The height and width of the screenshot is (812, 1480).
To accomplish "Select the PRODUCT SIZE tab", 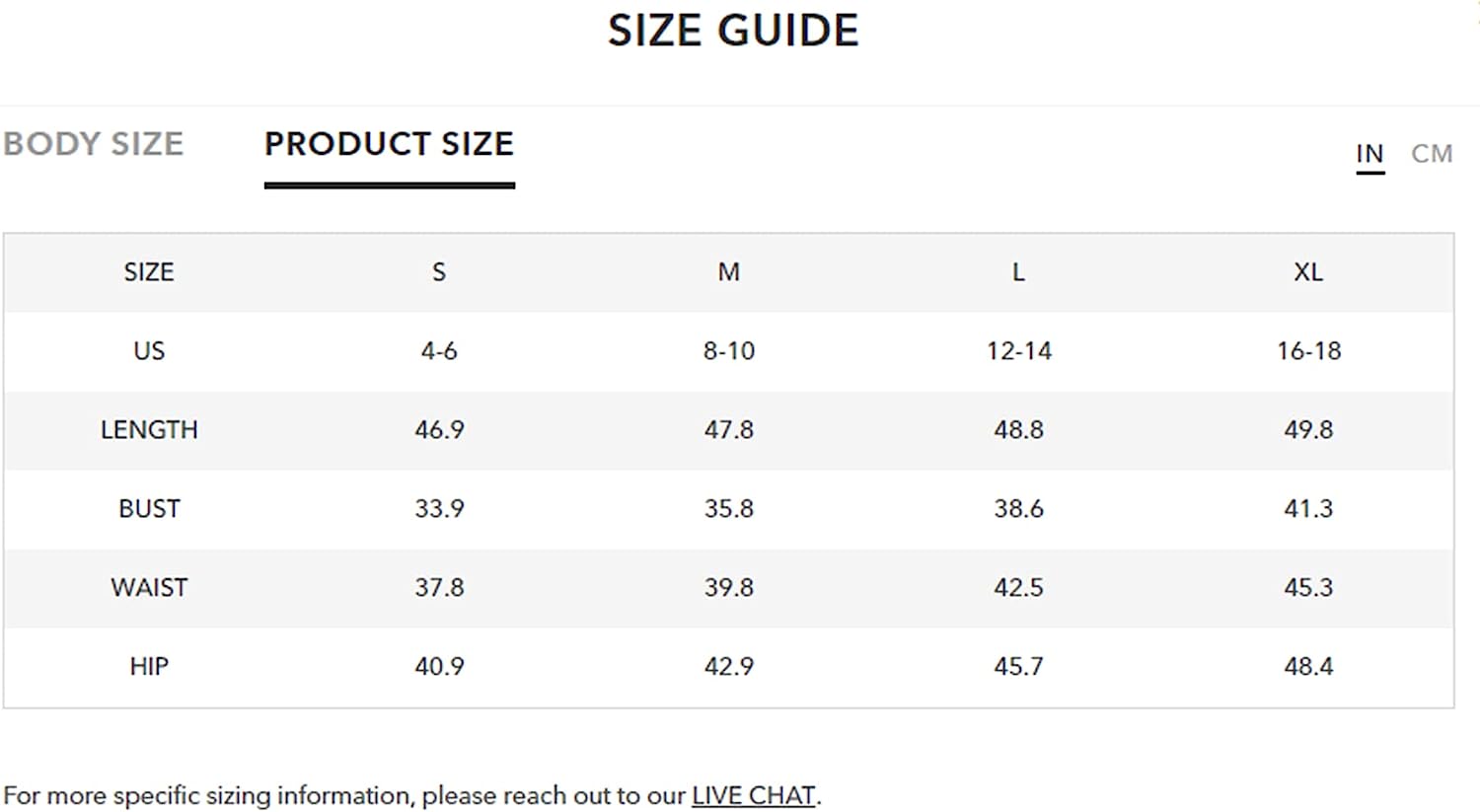I will [389, 144].
